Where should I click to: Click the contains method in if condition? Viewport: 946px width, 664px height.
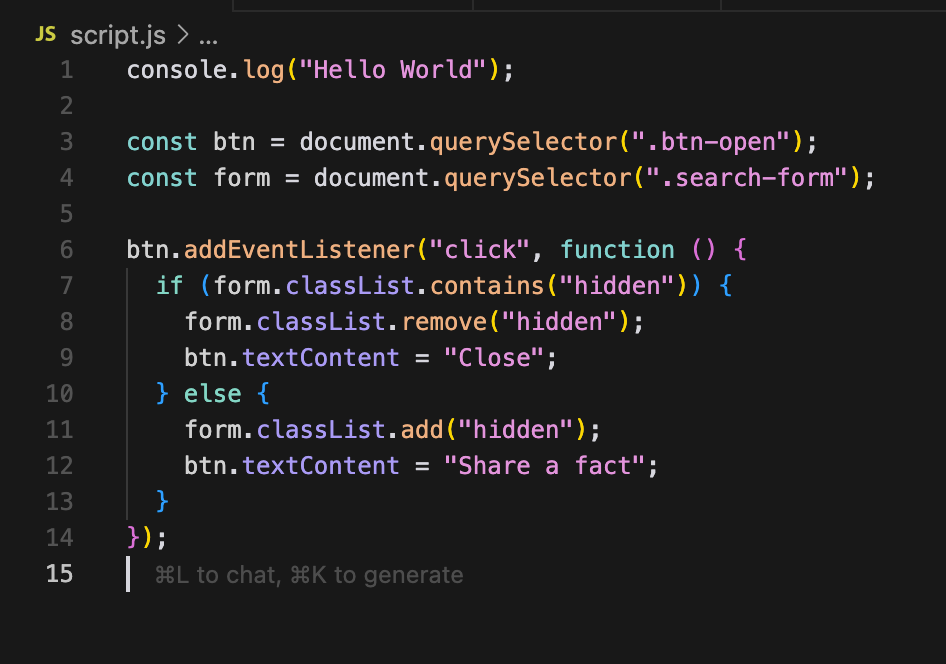coord(487,286)
